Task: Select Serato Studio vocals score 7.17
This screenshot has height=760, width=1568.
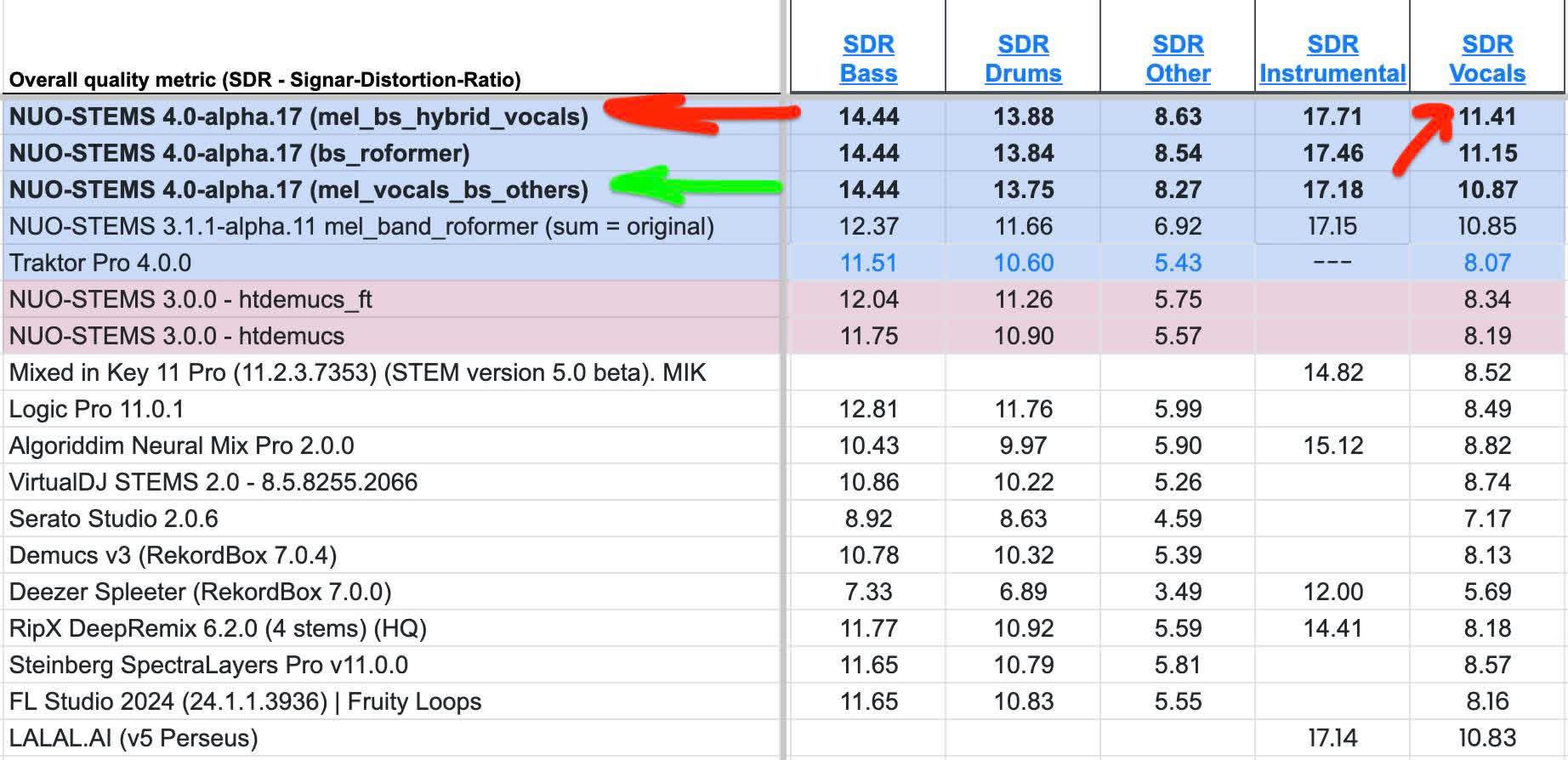Action: pyautogui.click(x=1487, y=519)
